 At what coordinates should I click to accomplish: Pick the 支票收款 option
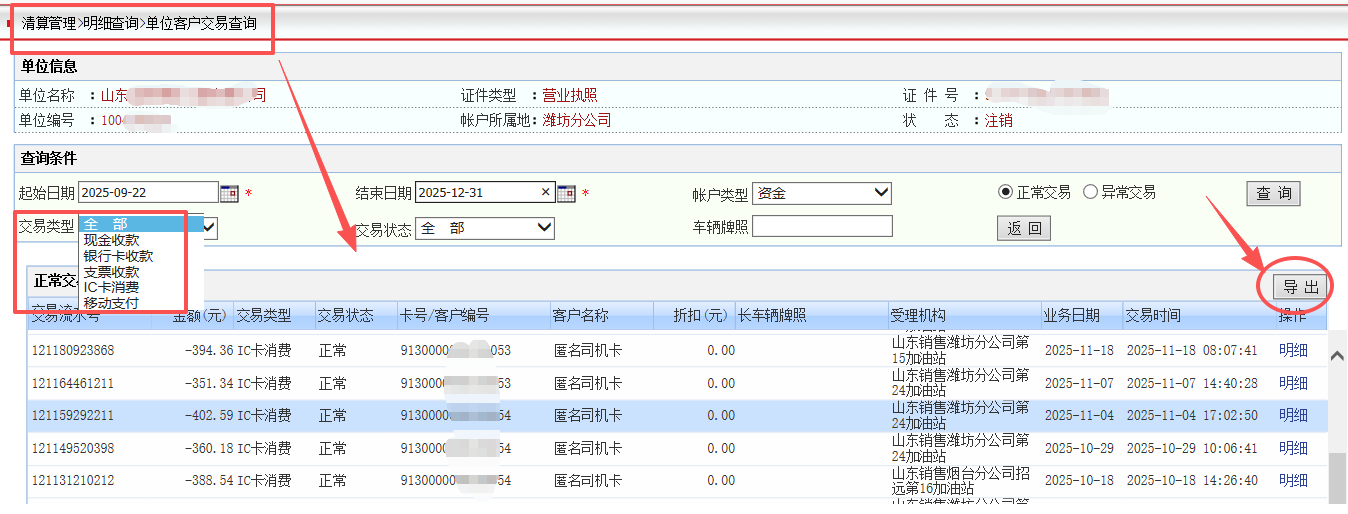click(x=111, y=272)
